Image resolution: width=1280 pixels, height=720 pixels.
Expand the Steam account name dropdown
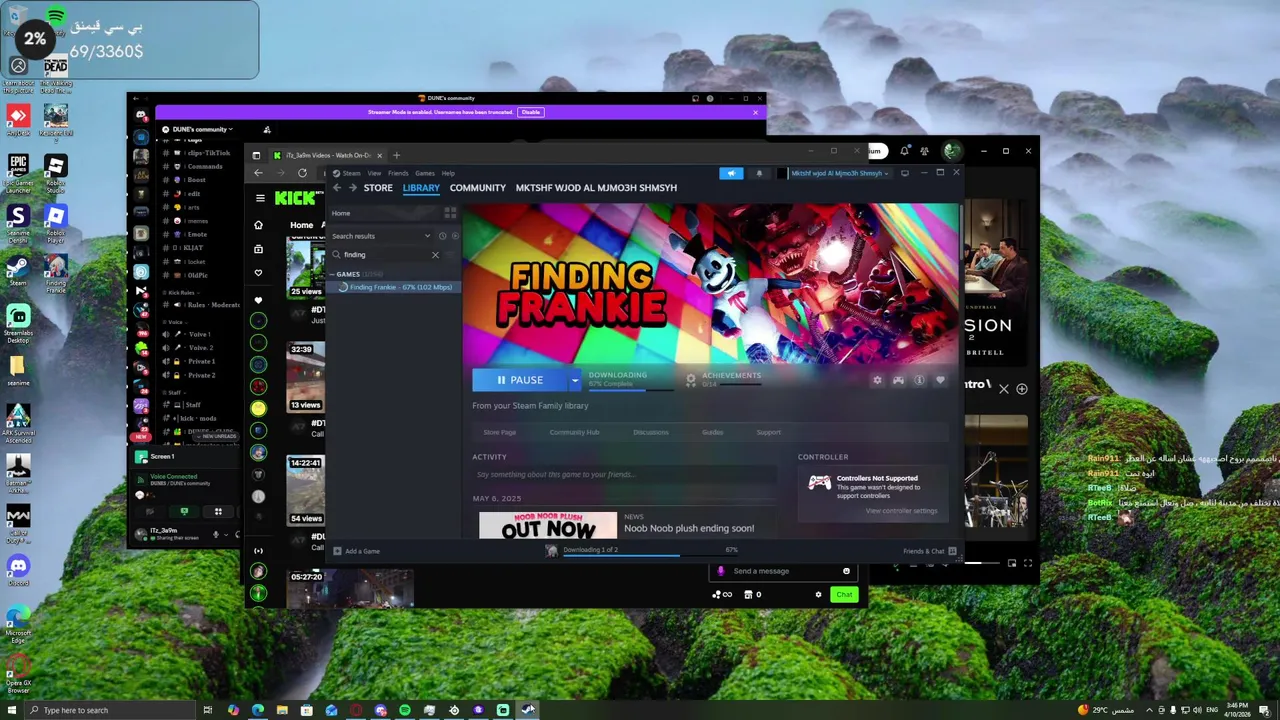click(x=838, y=173)
